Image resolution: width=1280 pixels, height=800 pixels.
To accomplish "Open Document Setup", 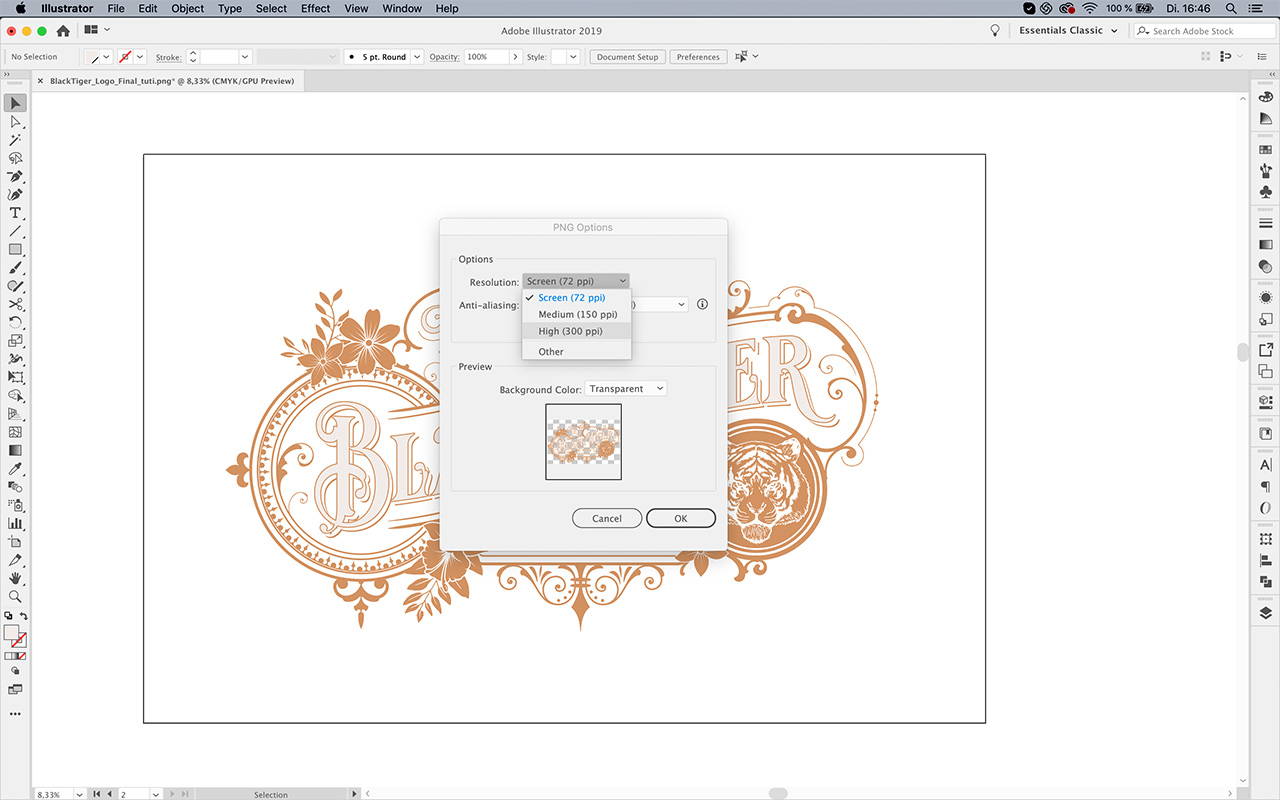I will [x=627, y=57].
